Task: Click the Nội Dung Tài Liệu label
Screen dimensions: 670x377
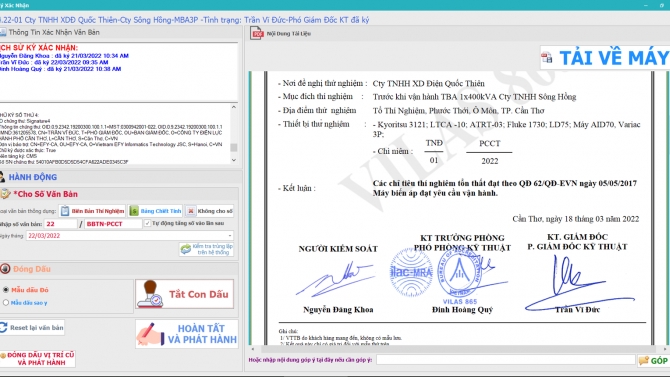Action: coord(288,33)
